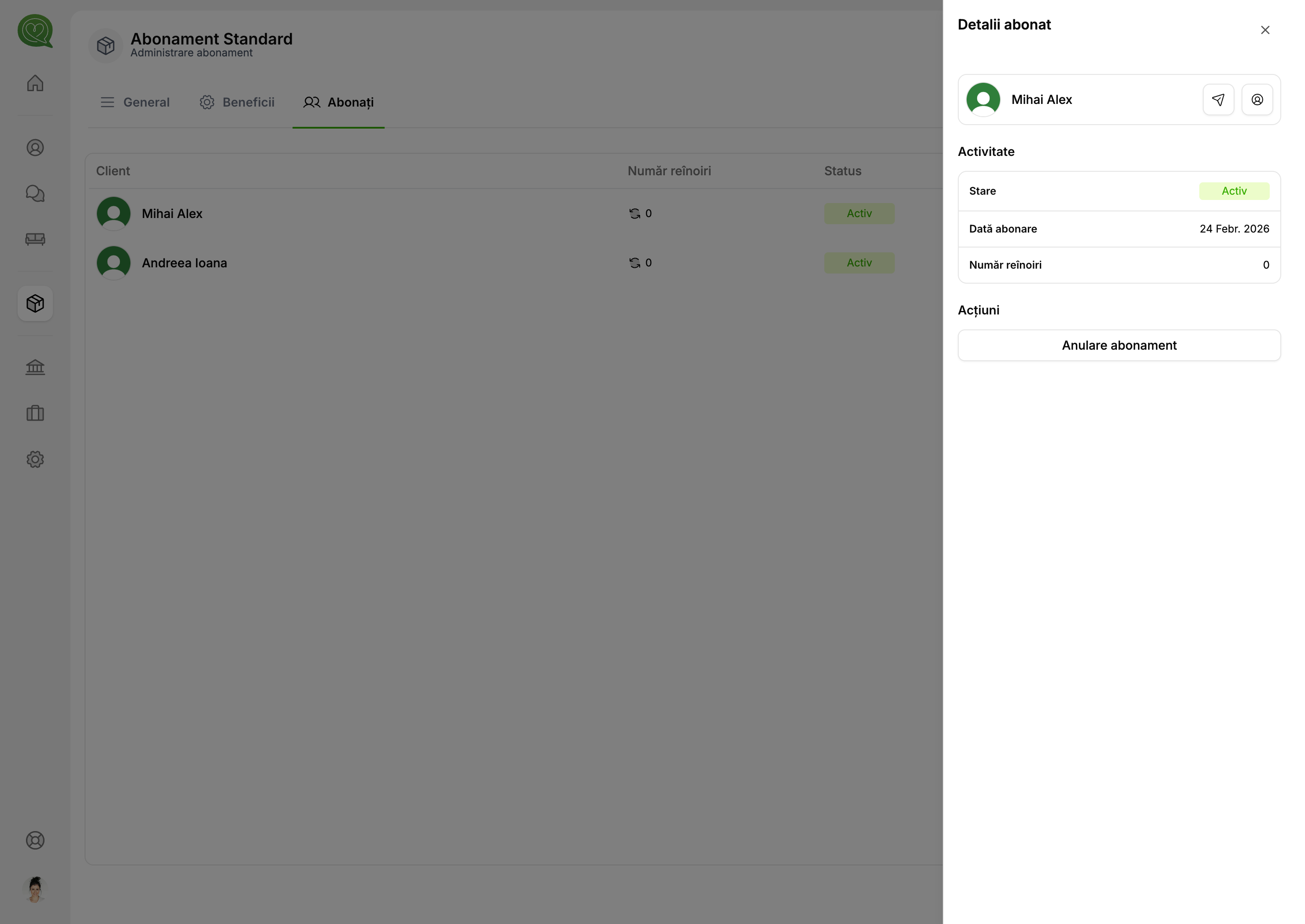The image size is (1305, 924).
Task: Open the chat conversations sidebar icon
Action: [x=35, y=193]
